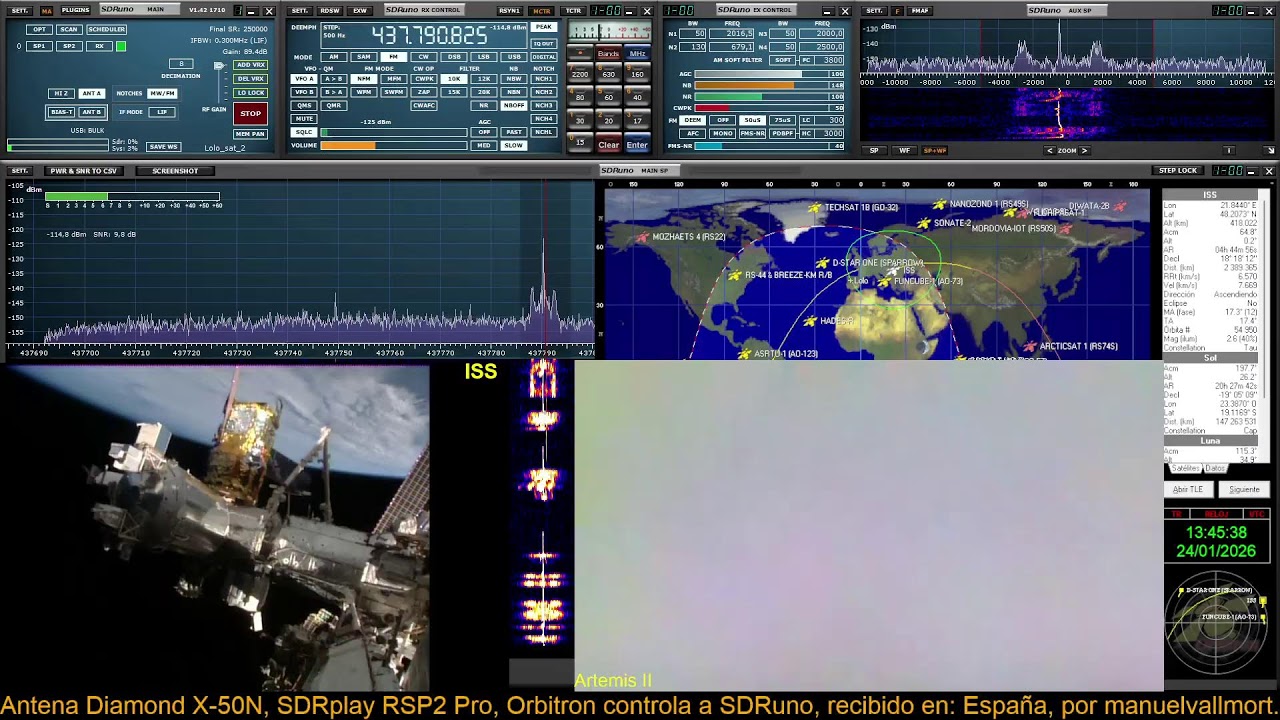1280x720 pixels.
Task: Change the LIF IF mode setting
Action: (x=162, y=112)
